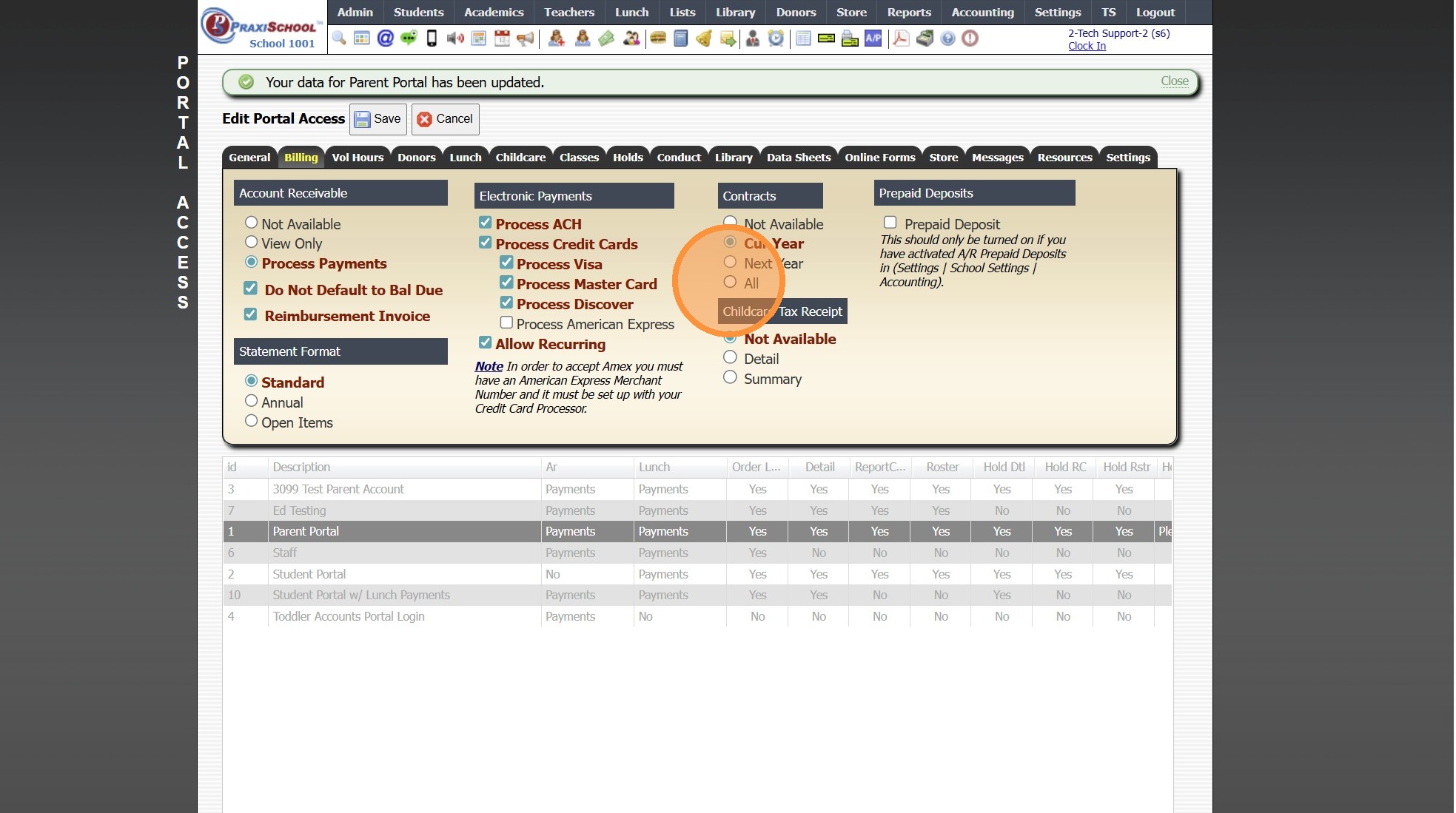The width and height of the screenshot is (1456, 813).
Task: Choose Annual statement format
Action: tap(252, 401)
